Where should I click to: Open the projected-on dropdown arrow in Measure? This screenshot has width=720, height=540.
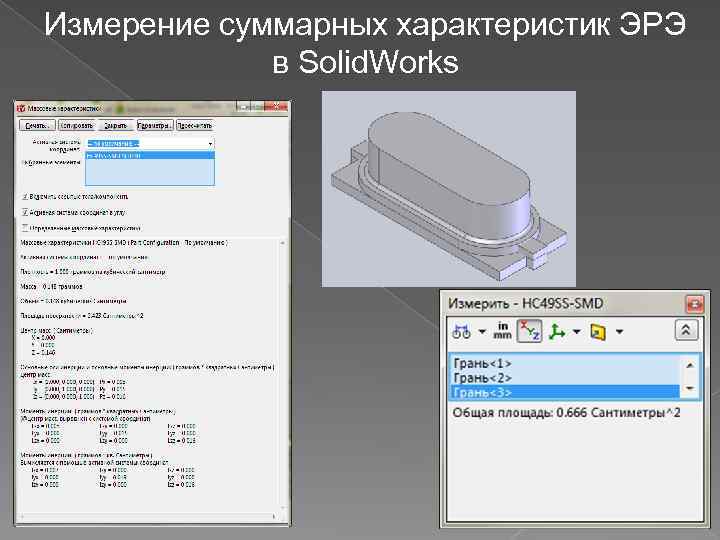click(619, 332)
